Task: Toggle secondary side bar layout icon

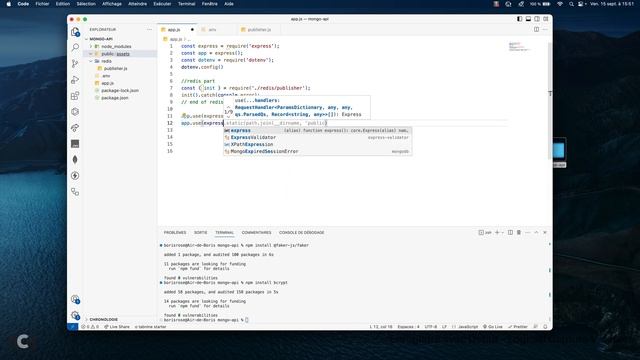Action: coord(537,19)
